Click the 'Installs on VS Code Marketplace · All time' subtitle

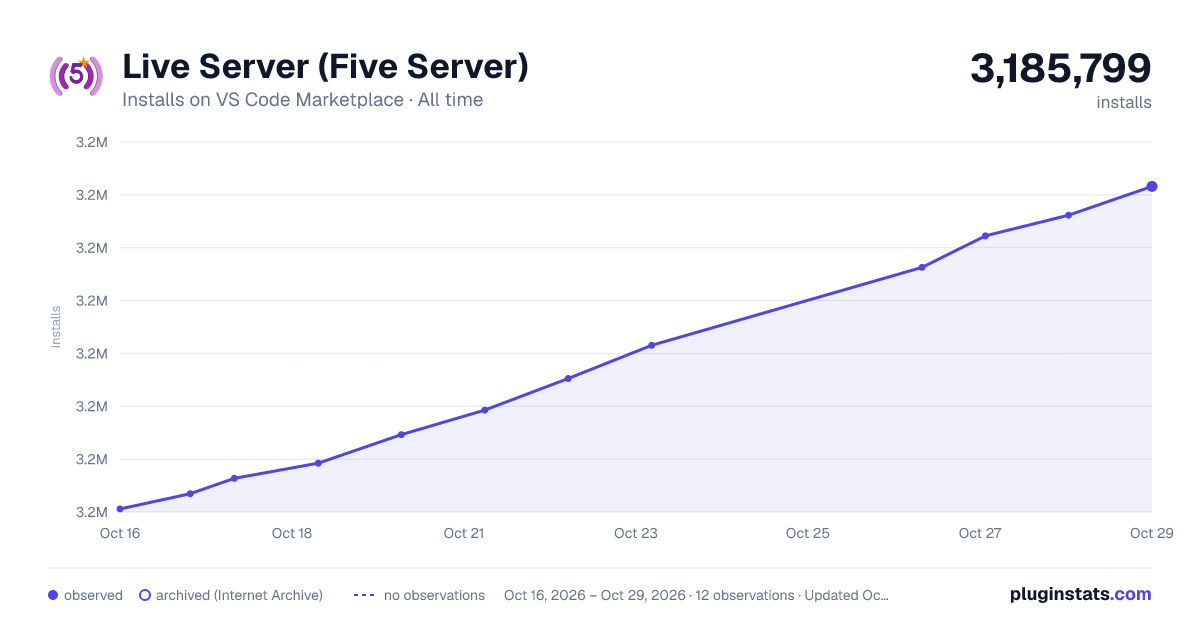coord(302,100)
